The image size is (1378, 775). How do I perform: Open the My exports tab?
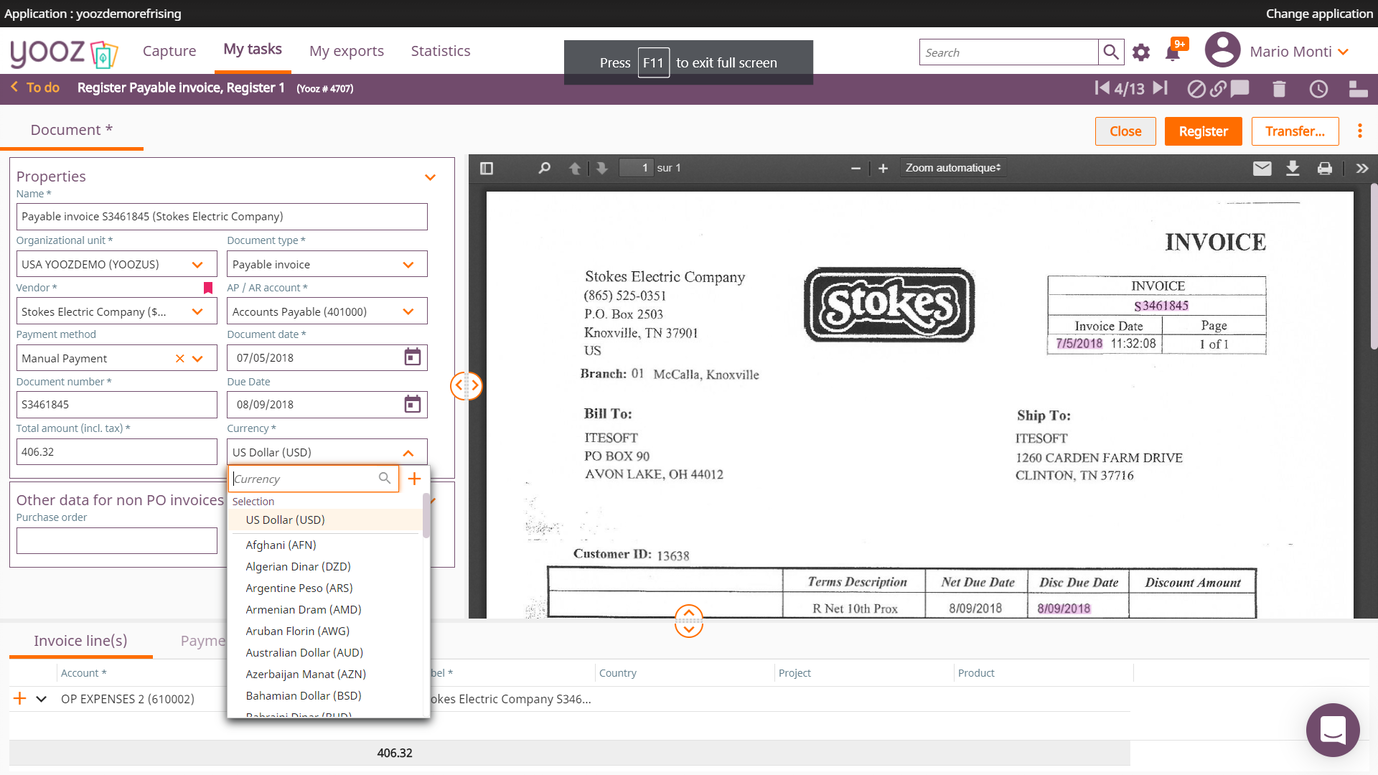pos(346,51)
